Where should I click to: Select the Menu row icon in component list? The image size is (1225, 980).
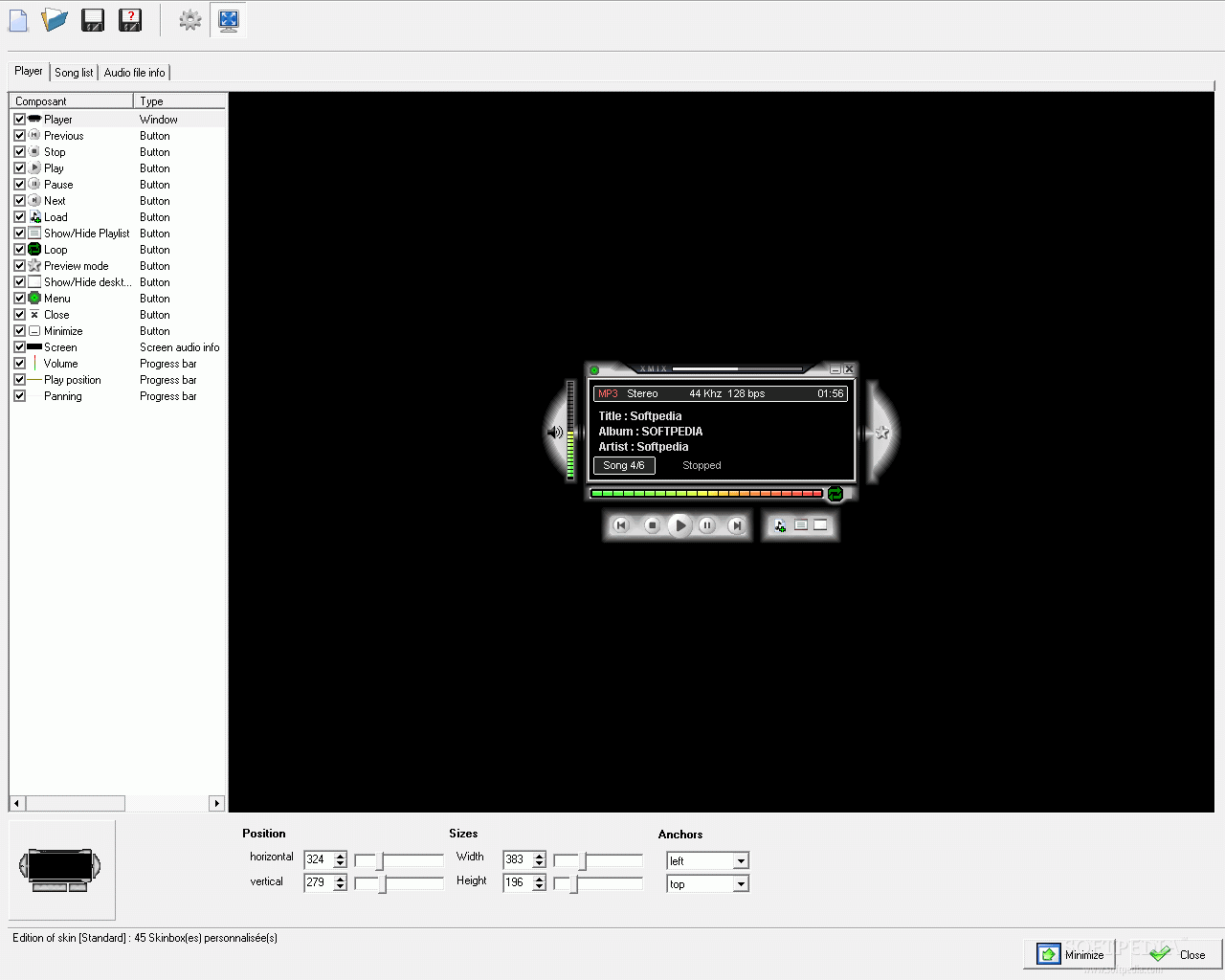tap(34, 299)
